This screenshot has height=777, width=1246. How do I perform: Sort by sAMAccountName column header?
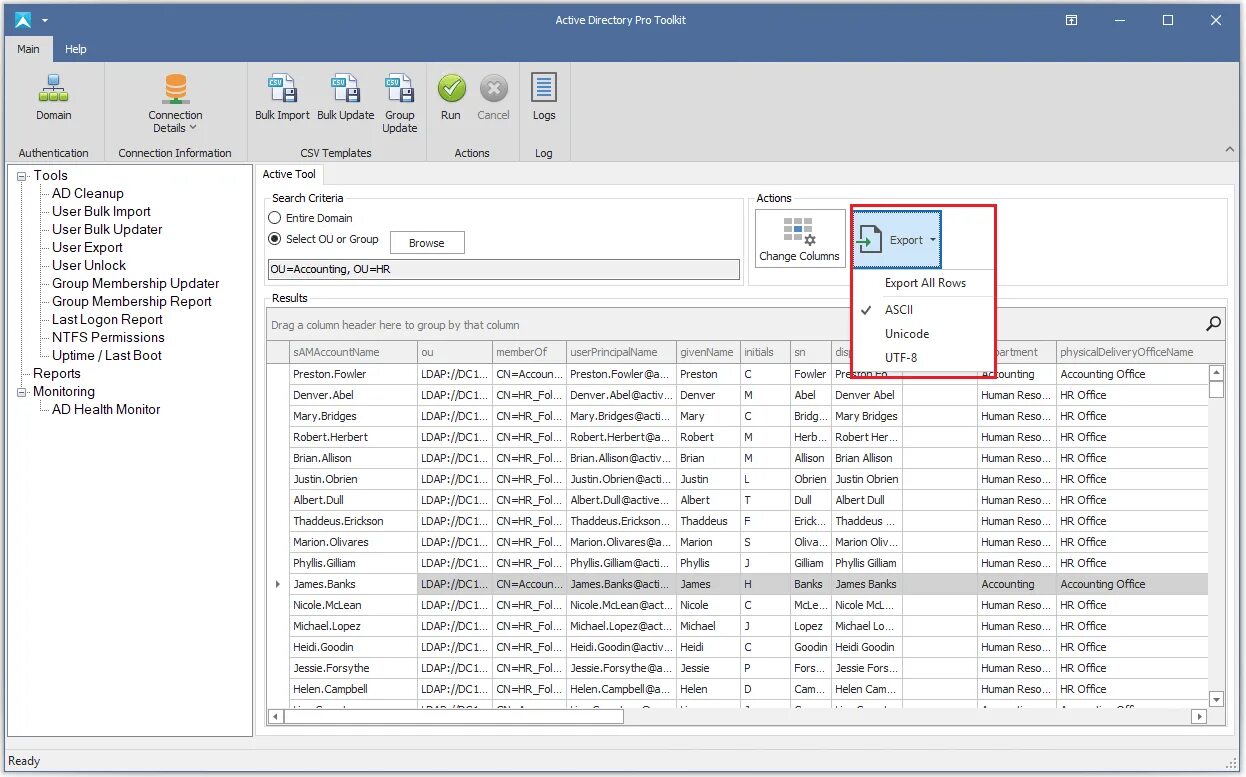353,352
